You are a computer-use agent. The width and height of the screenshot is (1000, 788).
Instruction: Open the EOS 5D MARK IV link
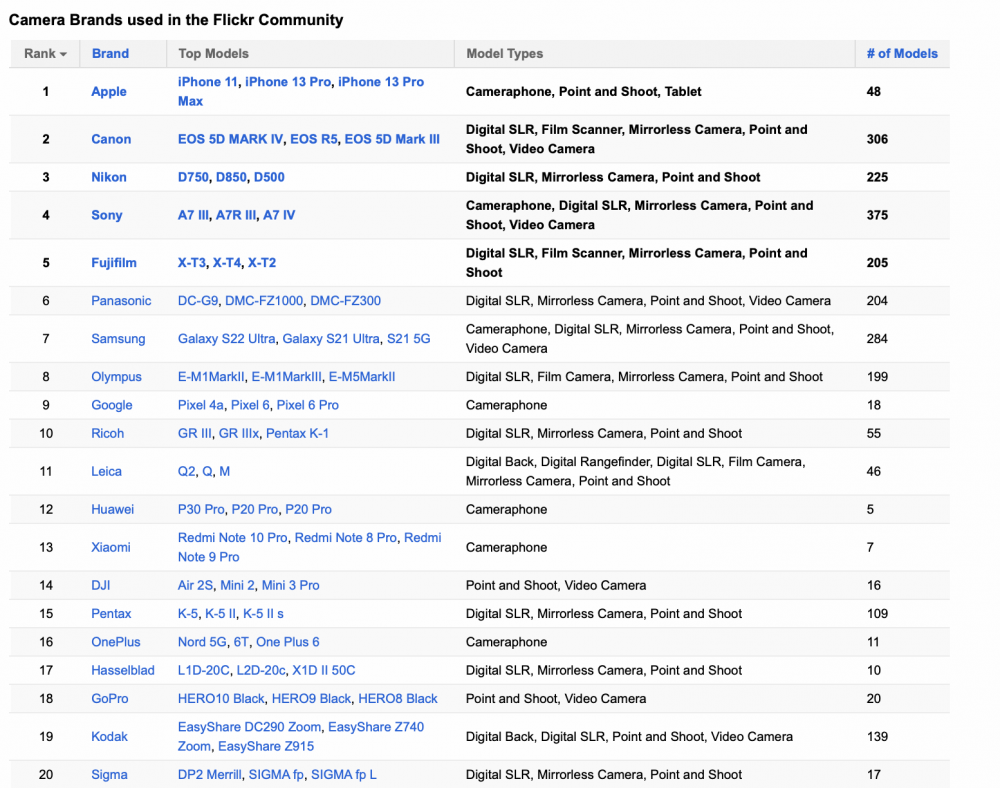click(230, 139)
